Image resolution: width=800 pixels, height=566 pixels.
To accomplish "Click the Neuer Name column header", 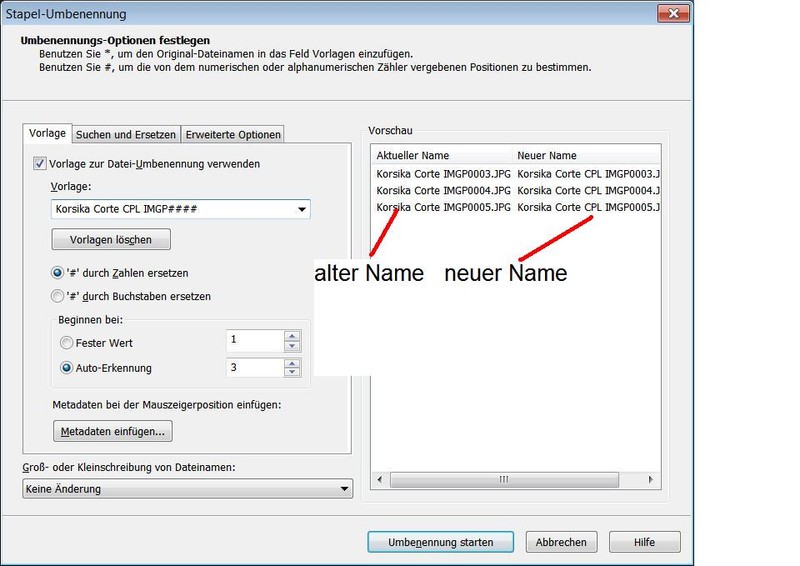I will [x=586, y=156].
